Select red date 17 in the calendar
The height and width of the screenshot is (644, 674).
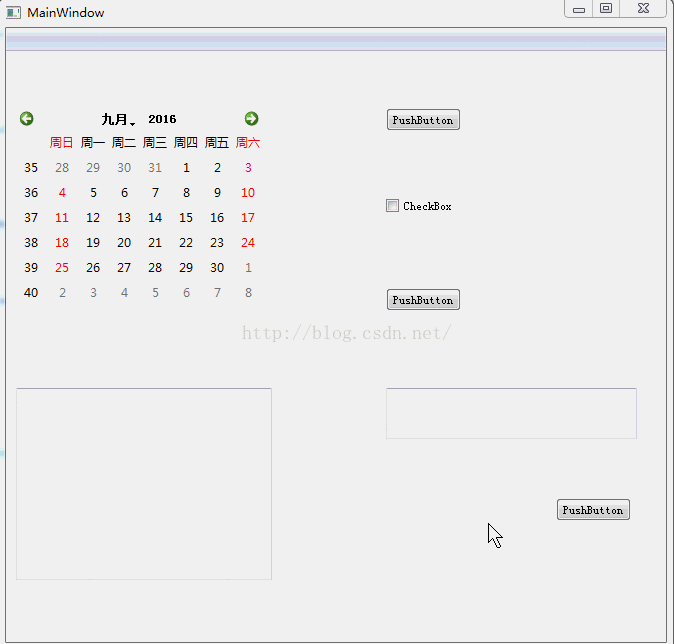[248, 218]
